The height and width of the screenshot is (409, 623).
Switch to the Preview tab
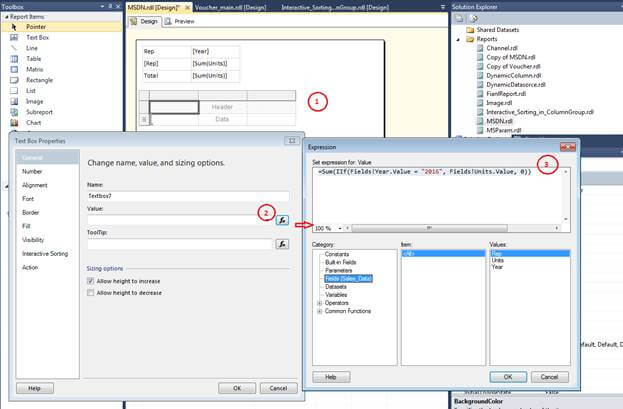[x=180, y=21]
